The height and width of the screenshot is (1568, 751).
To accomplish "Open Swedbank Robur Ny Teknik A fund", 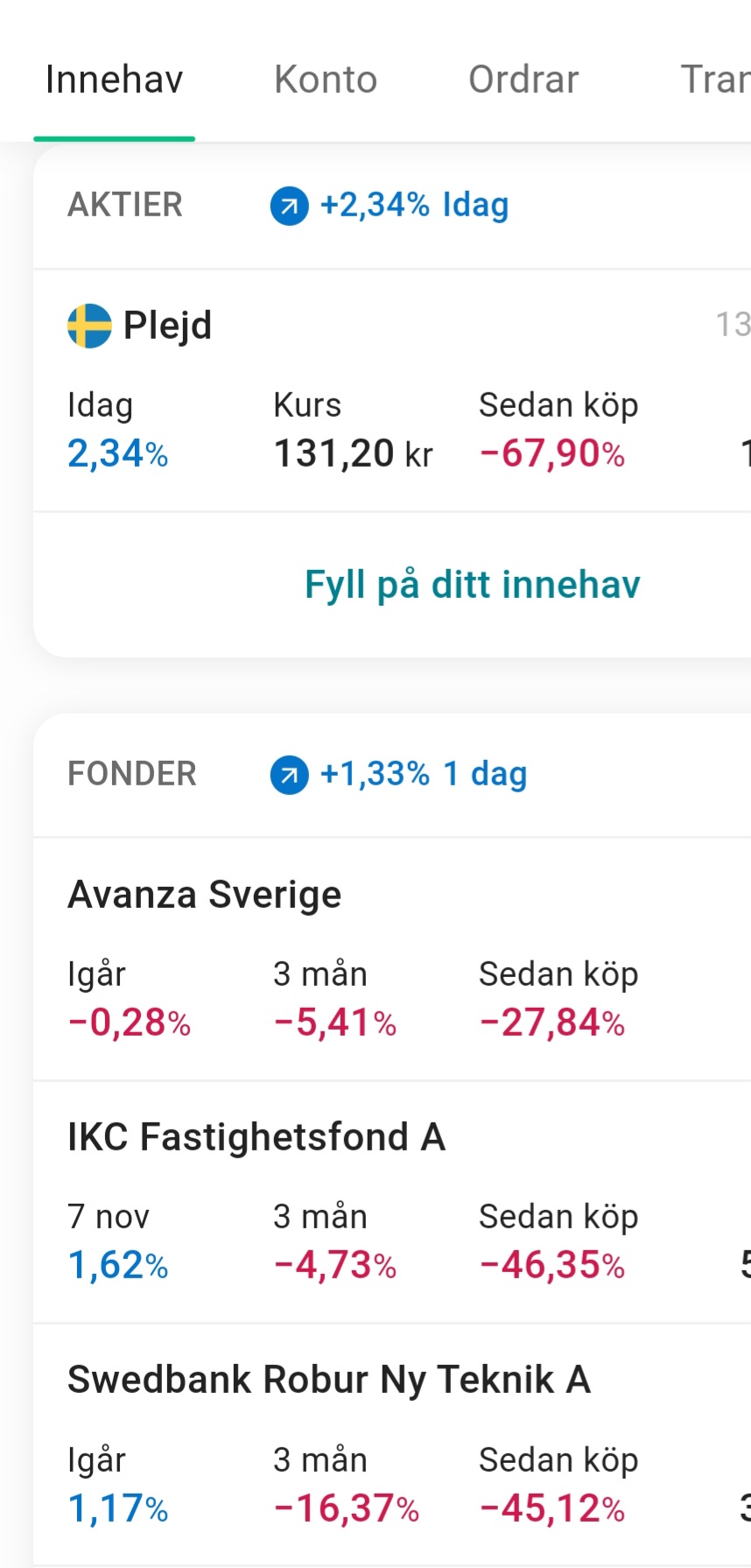I will [x=392, y=1445].
